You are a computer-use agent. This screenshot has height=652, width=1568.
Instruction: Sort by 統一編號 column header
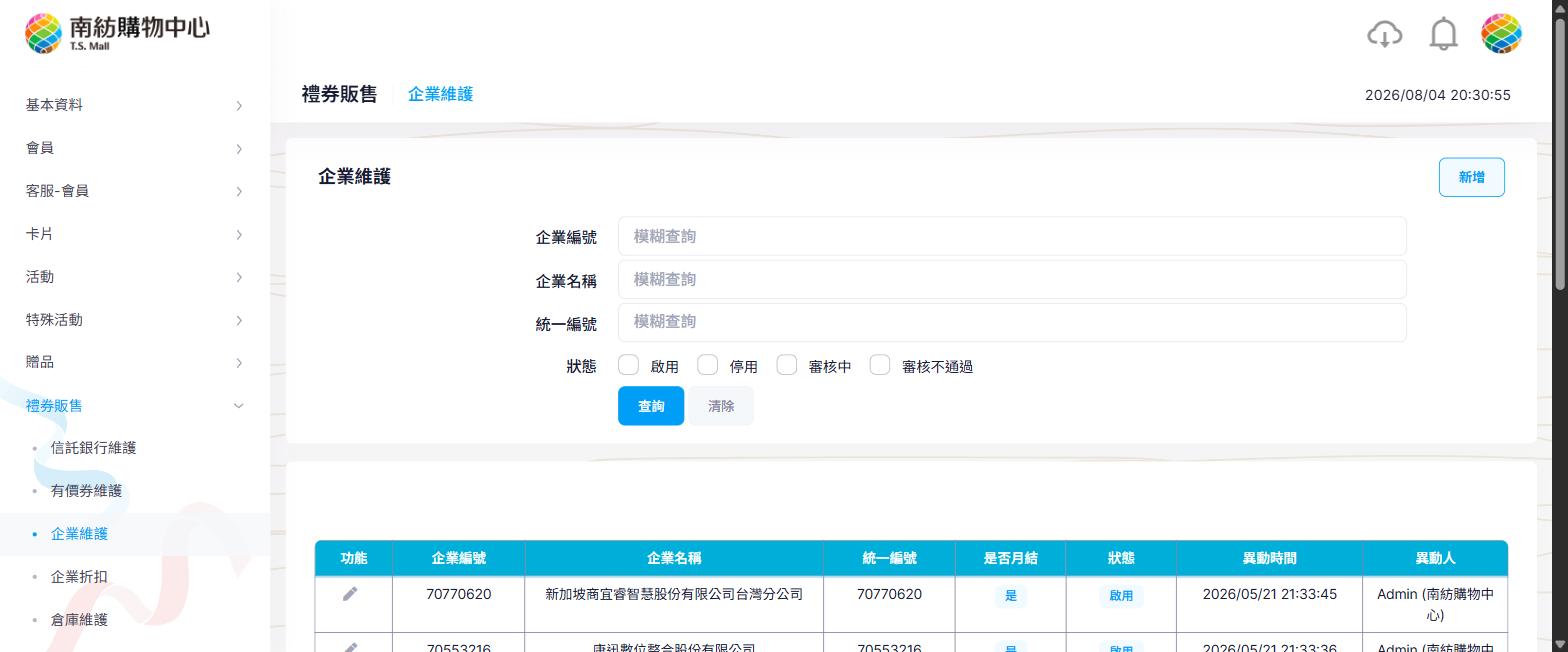coord(889,558)
